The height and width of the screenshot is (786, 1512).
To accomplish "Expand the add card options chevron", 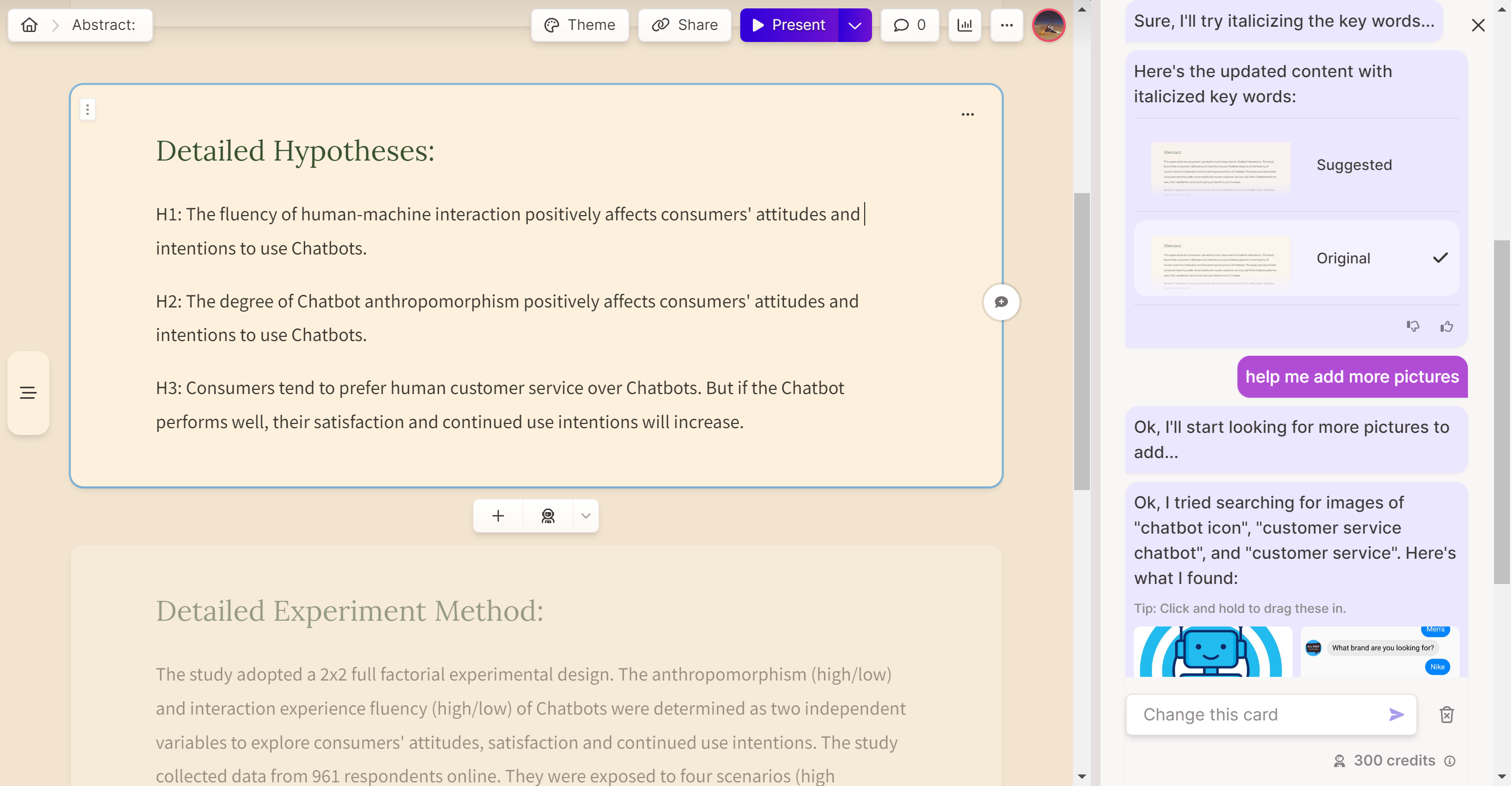I will [585, 516].
